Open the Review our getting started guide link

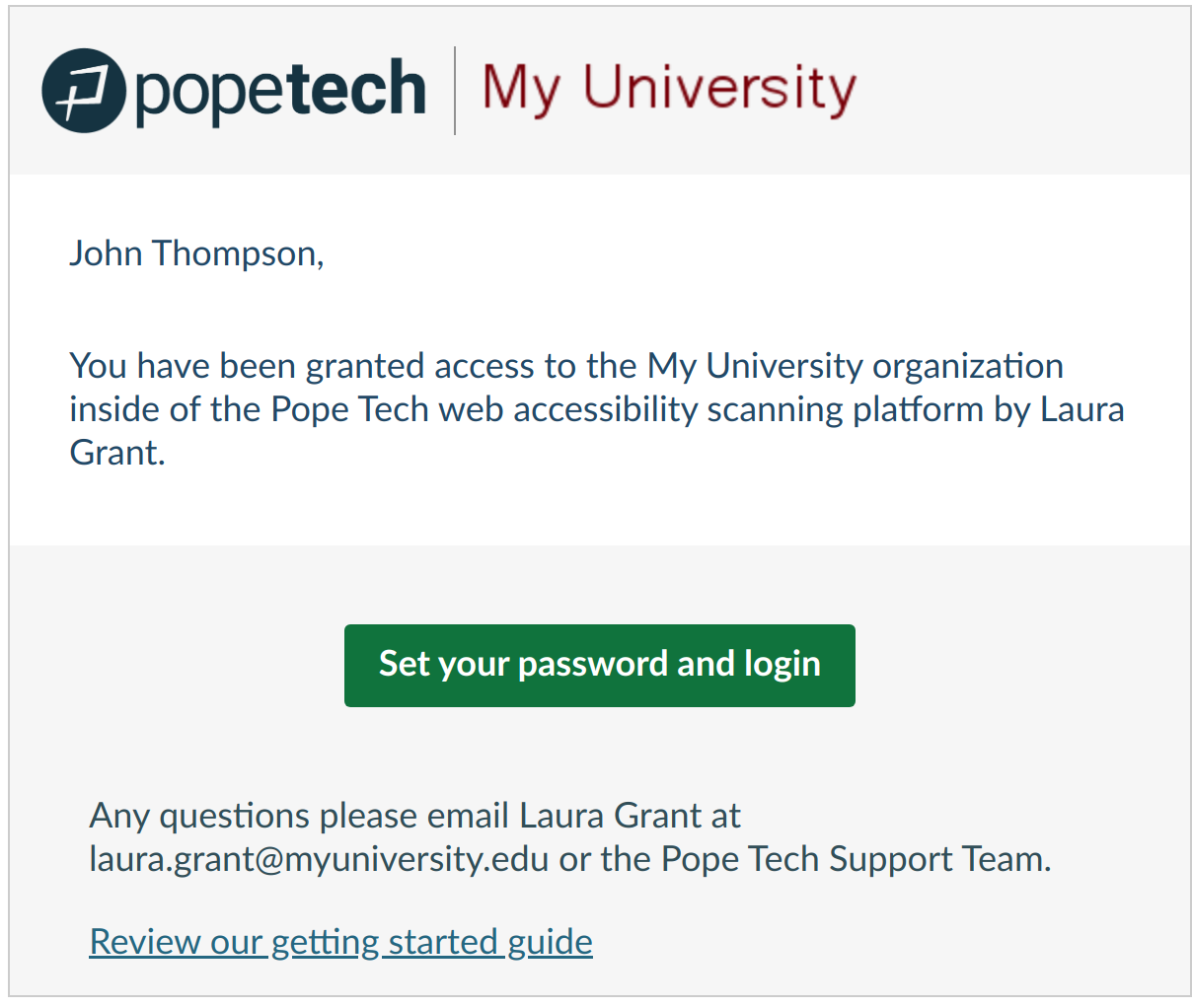point(340,941)
